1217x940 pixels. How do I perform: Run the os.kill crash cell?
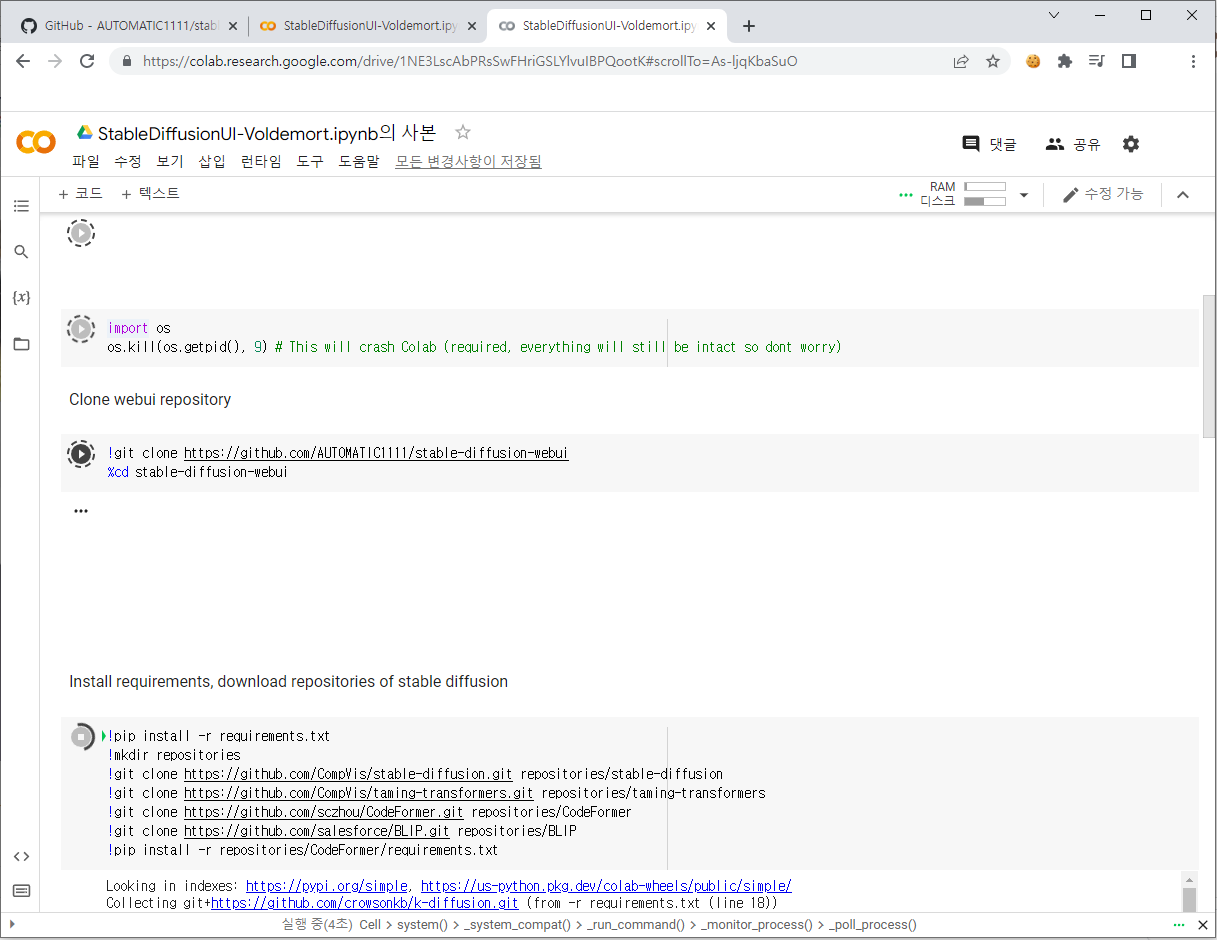tap(80, 328)
